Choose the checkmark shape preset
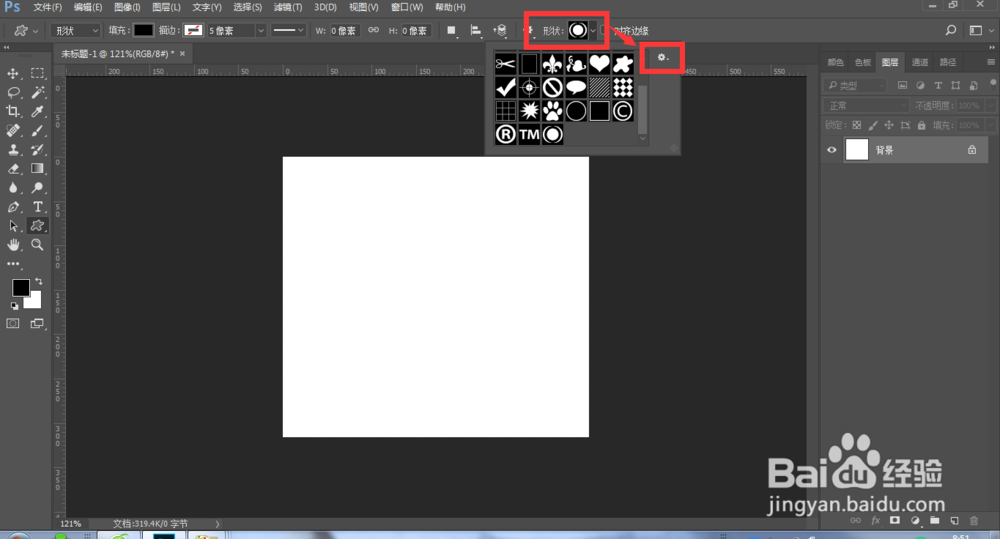 [505, 87]
